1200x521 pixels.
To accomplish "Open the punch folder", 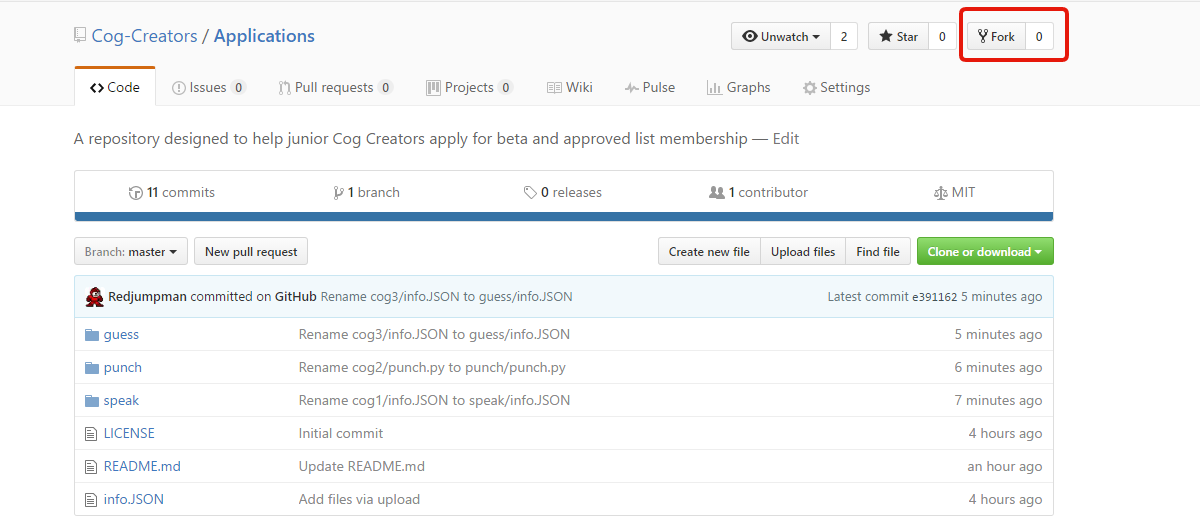I will point(123,367).
